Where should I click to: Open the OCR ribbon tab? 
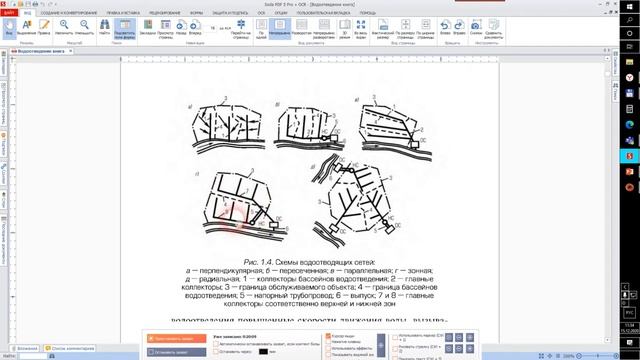click(261, 13)
